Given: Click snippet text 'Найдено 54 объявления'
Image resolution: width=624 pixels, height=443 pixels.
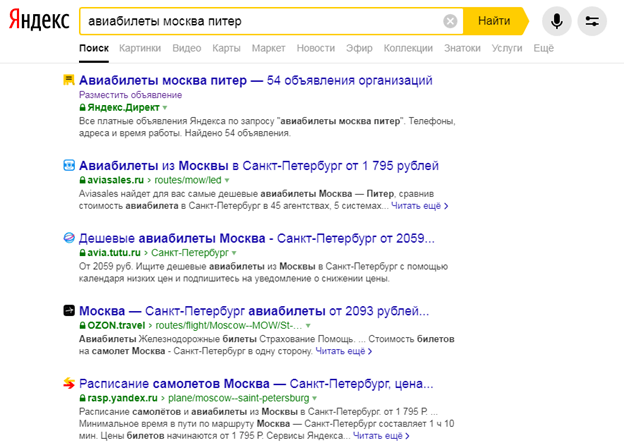Looking at the screenshot, I should coord(238,133).
